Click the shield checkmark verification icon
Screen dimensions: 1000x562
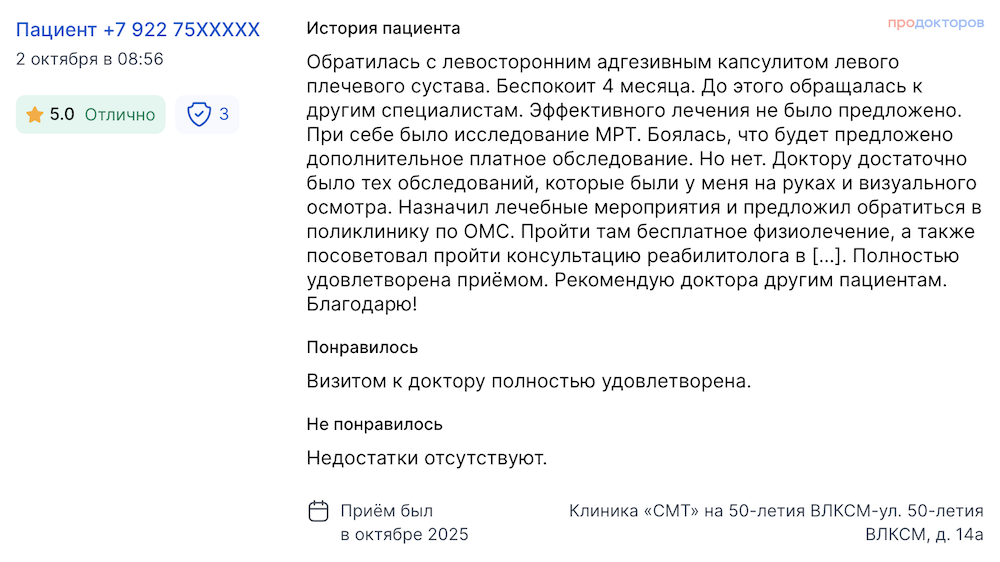coord(199,115)
